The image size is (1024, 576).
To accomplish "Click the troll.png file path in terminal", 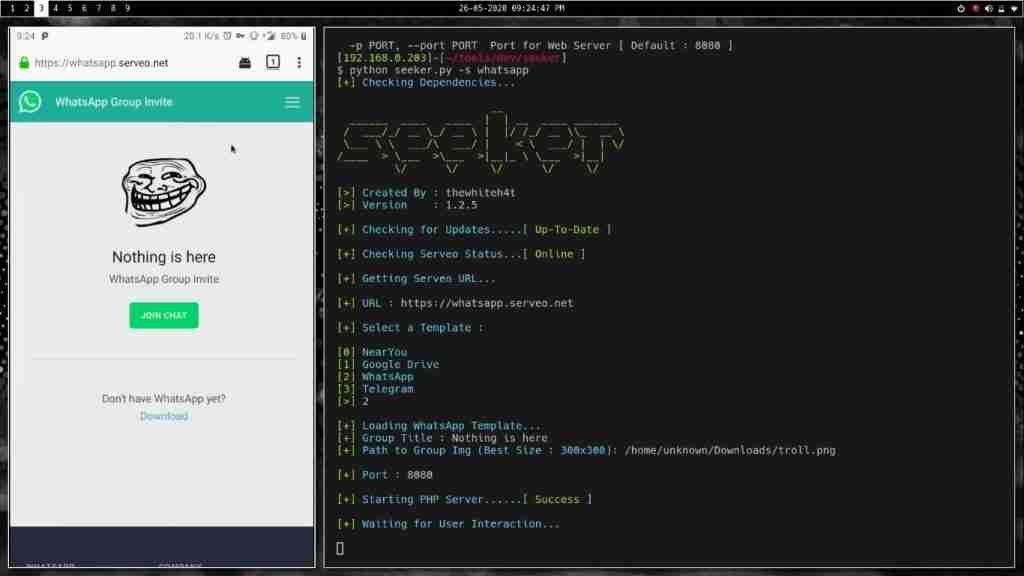I will (x=730, y=451).
